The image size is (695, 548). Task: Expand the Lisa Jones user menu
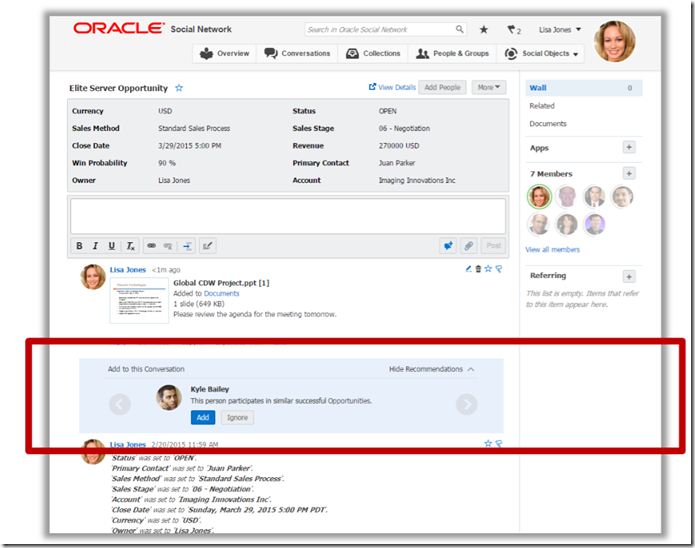(560, 30)
